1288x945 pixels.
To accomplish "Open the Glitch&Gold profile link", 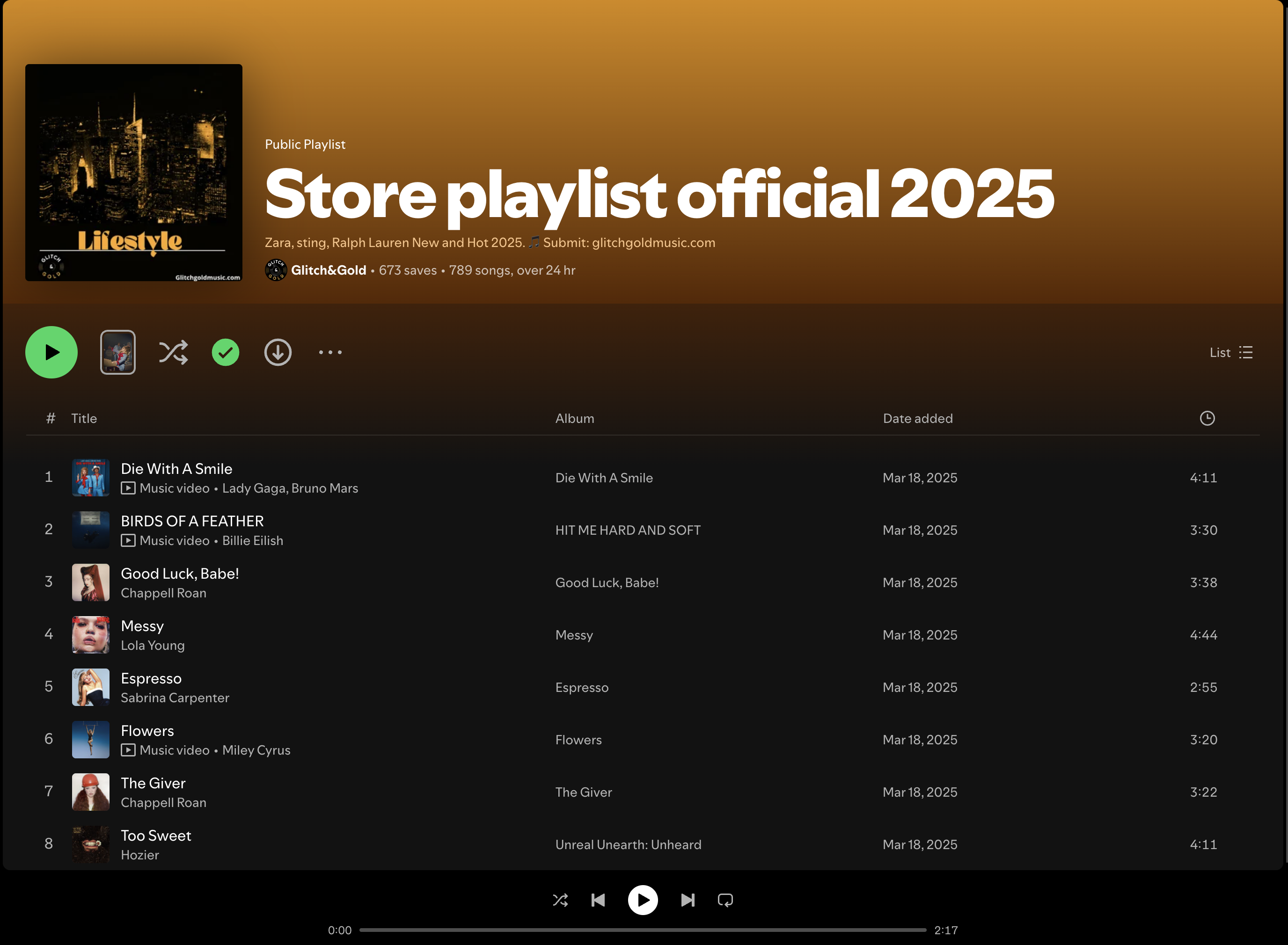I will tap(328, 270).
